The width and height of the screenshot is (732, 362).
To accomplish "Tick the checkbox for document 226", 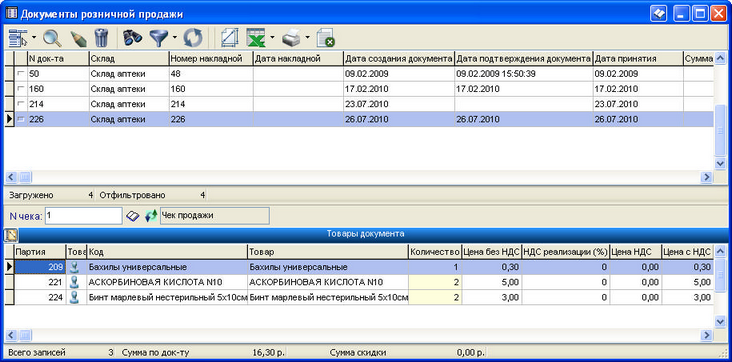I will coord(21,119).
